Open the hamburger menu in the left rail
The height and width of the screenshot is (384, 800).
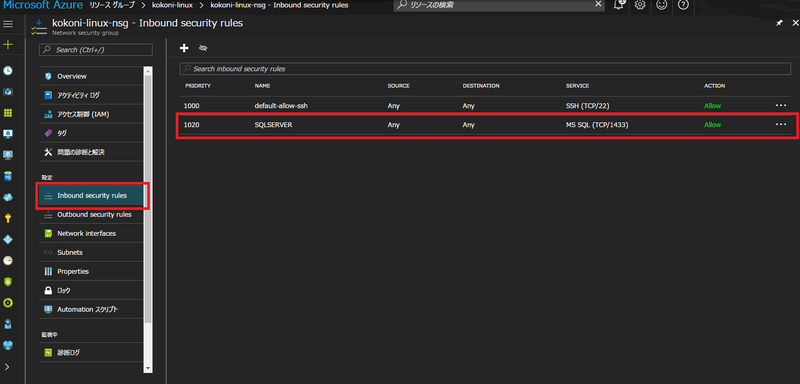[x=8, y=24]
